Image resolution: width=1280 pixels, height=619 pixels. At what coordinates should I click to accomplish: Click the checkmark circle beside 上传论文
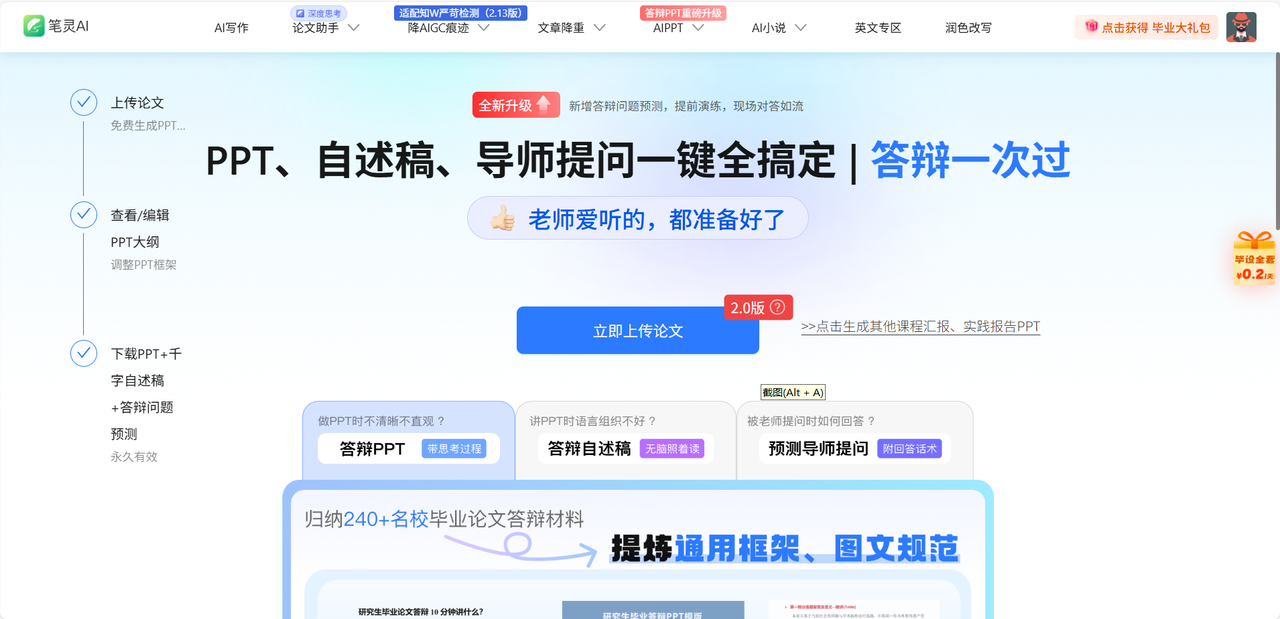click(x=83, y=102)
